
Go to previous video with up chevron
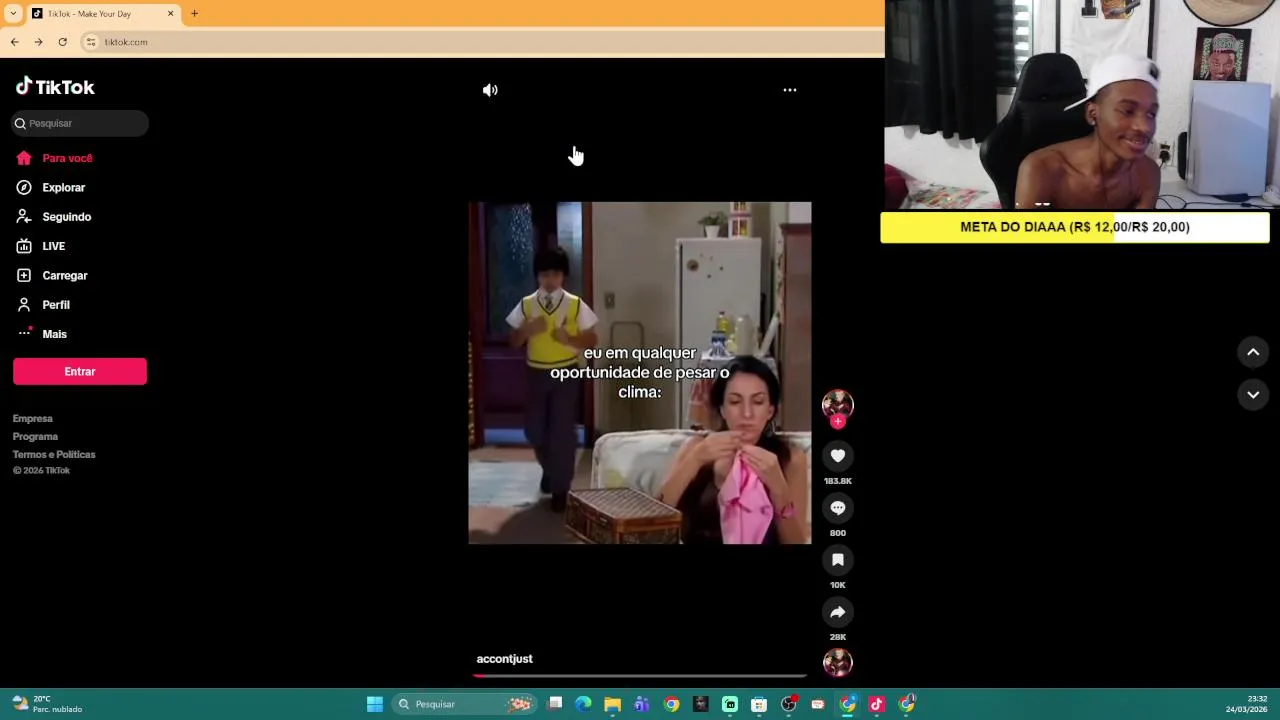1253,352
